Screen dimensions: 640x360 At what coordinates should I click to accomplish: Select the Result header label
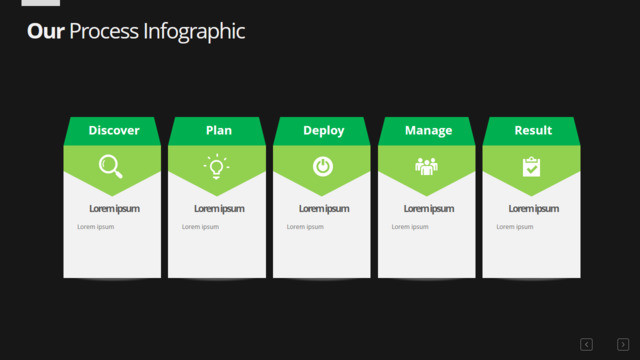533,130
